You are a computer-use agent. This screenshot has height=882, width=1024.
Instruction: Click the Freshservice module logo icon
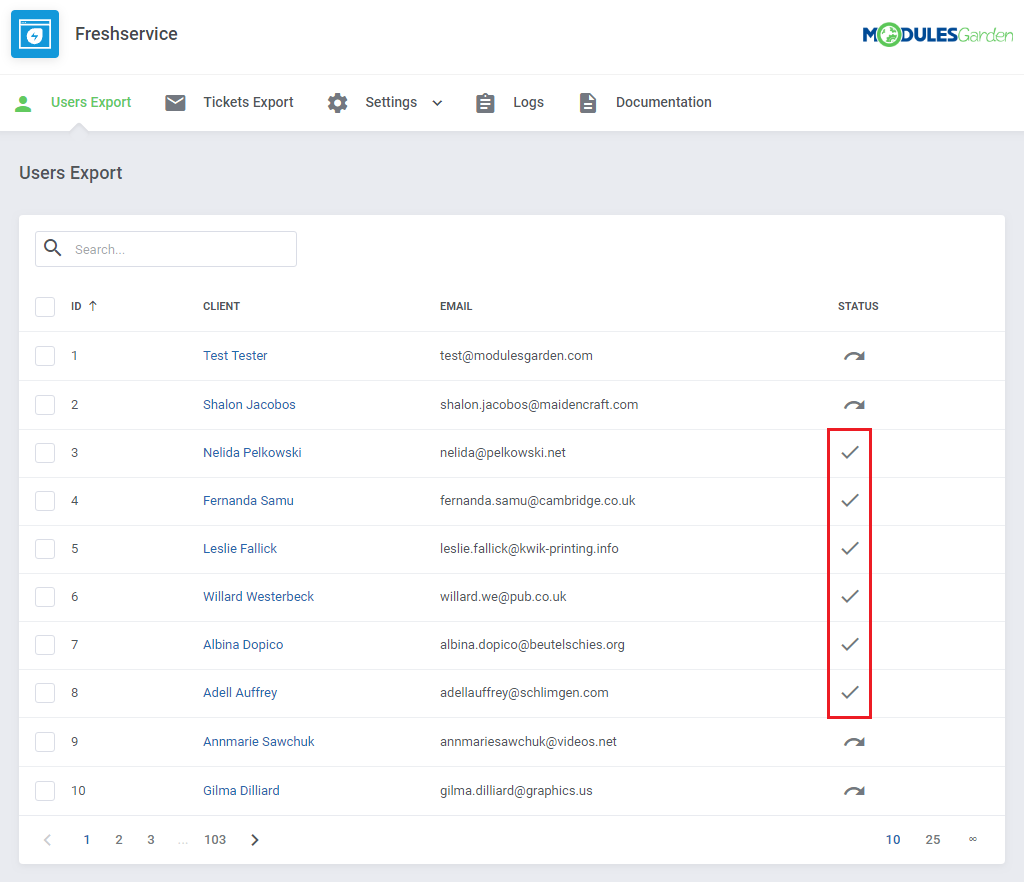tap(35, 34)
